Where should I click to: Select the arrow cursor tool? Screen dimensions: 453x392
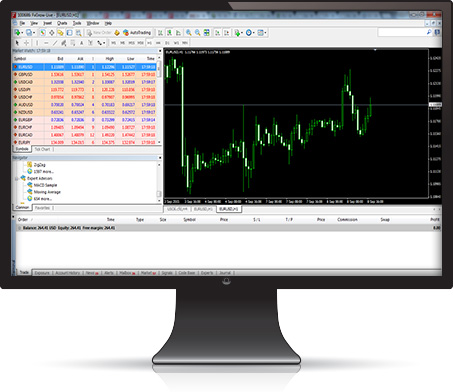(17, 43)
